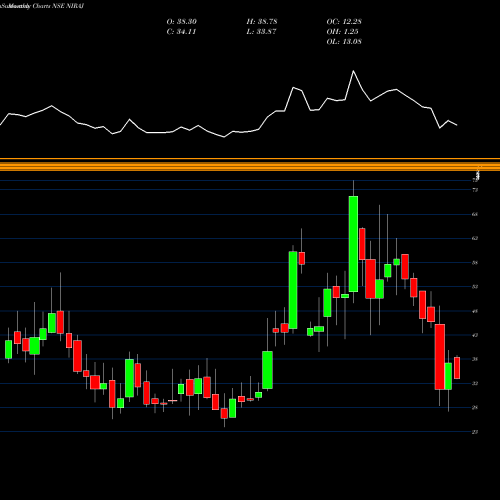Click the 53 price axis label

tap(475, 287)
